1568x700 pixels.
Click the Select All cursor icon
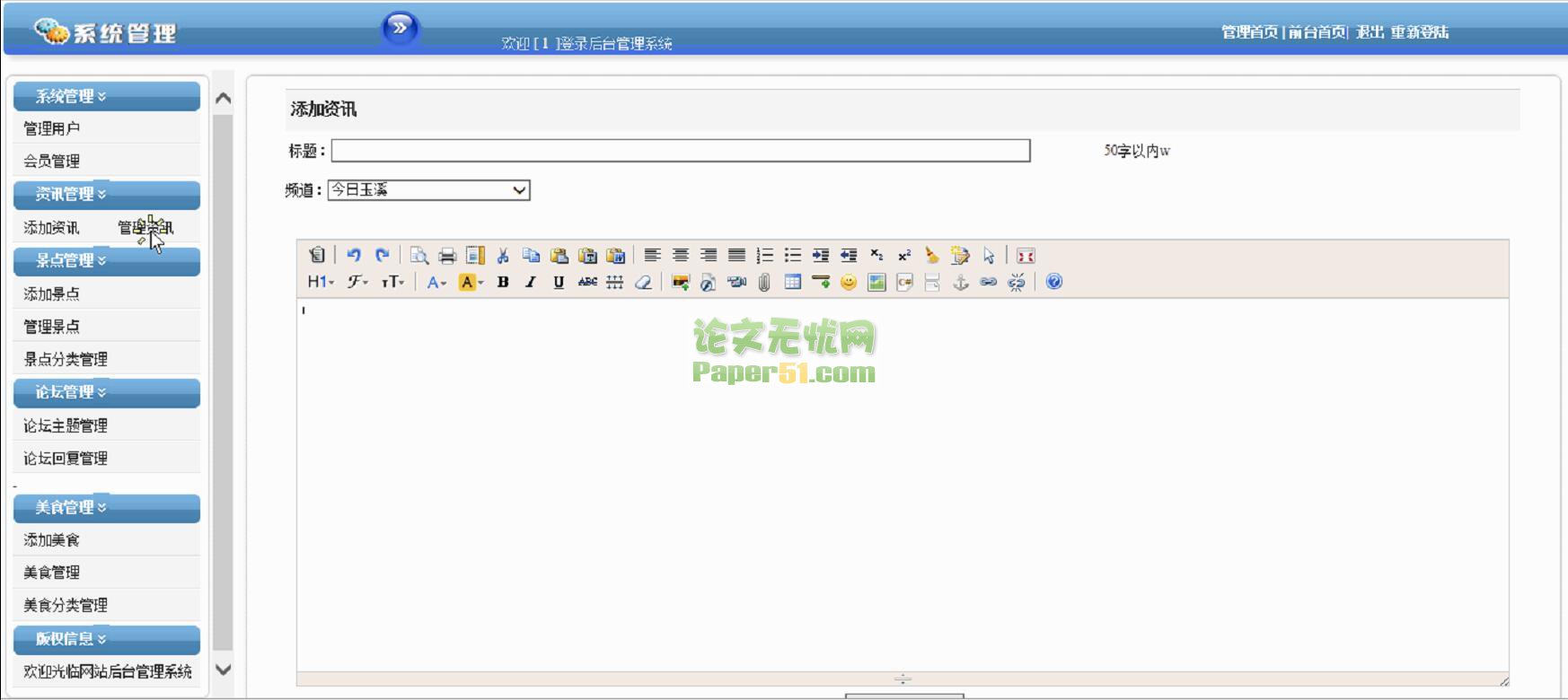coord(988,255)
